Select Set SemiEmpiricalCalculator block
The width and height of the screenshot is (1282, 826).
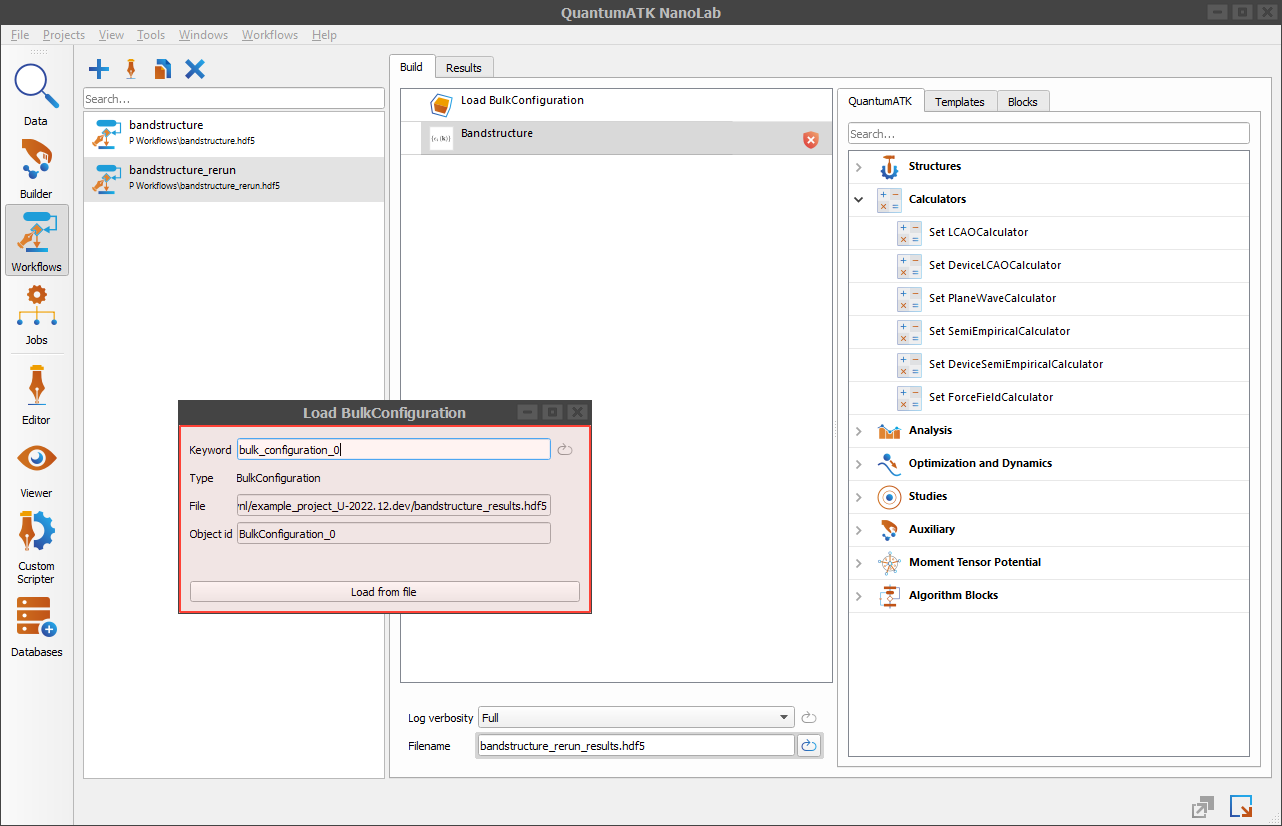1049,331
